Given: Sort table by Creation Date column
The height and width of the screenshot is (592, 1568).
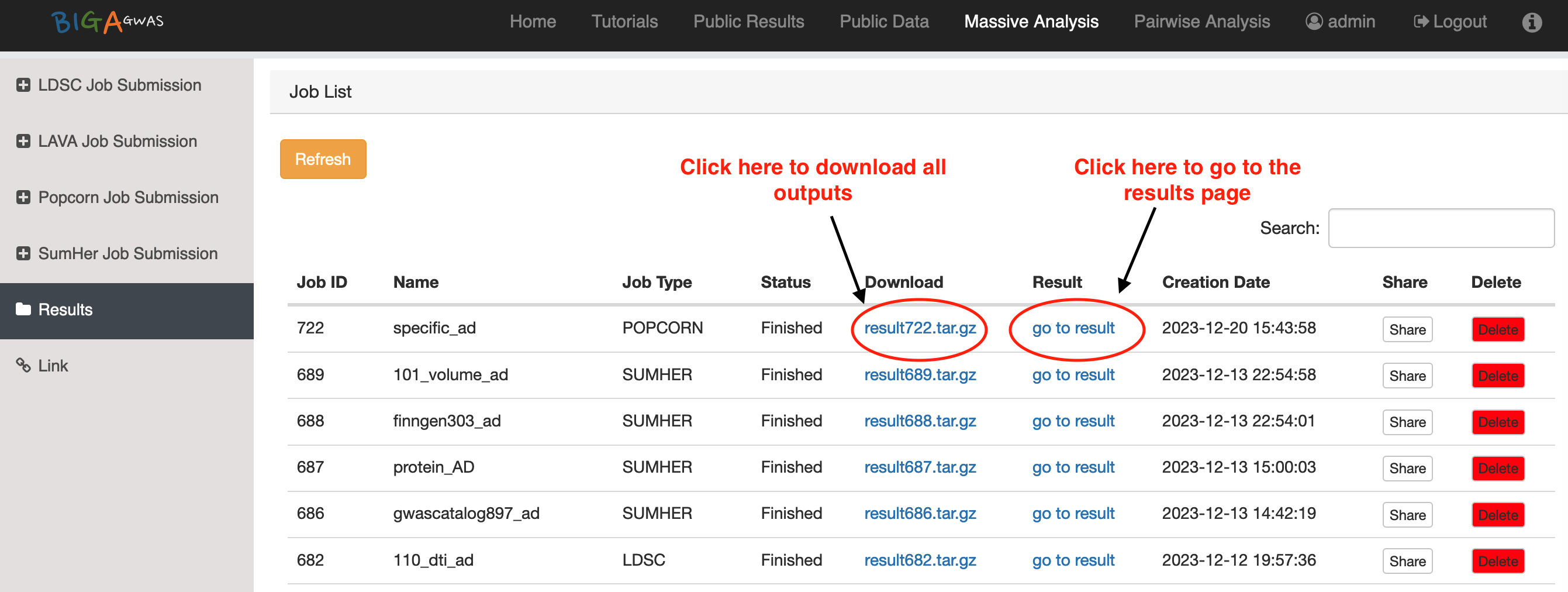Looking at the screenshot, I should click(1215, 282).
